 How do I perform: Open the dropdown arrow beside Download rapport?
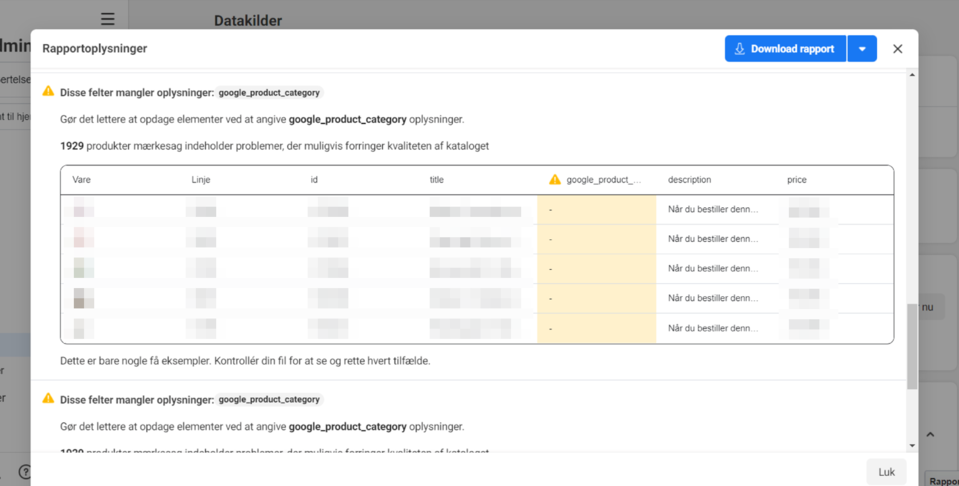click(862, 49)
